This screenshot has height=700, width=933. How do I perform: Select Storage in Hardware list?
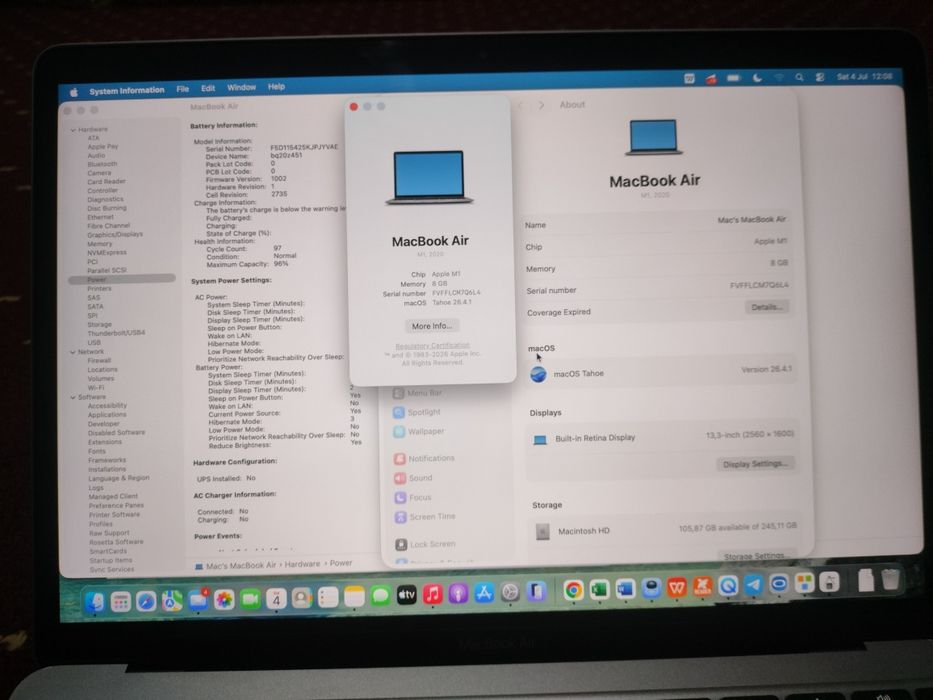coord(99,324)
